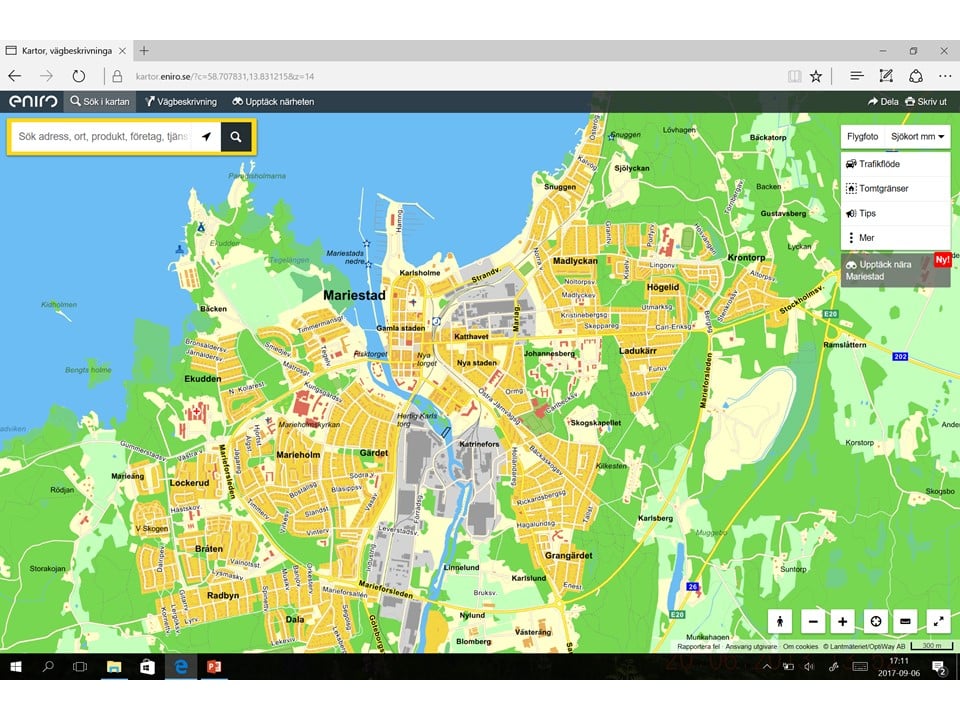Click the Dela share button
The height and width of the screenshot is (720, 960).
pyautogui.click(x=883, y=102)
